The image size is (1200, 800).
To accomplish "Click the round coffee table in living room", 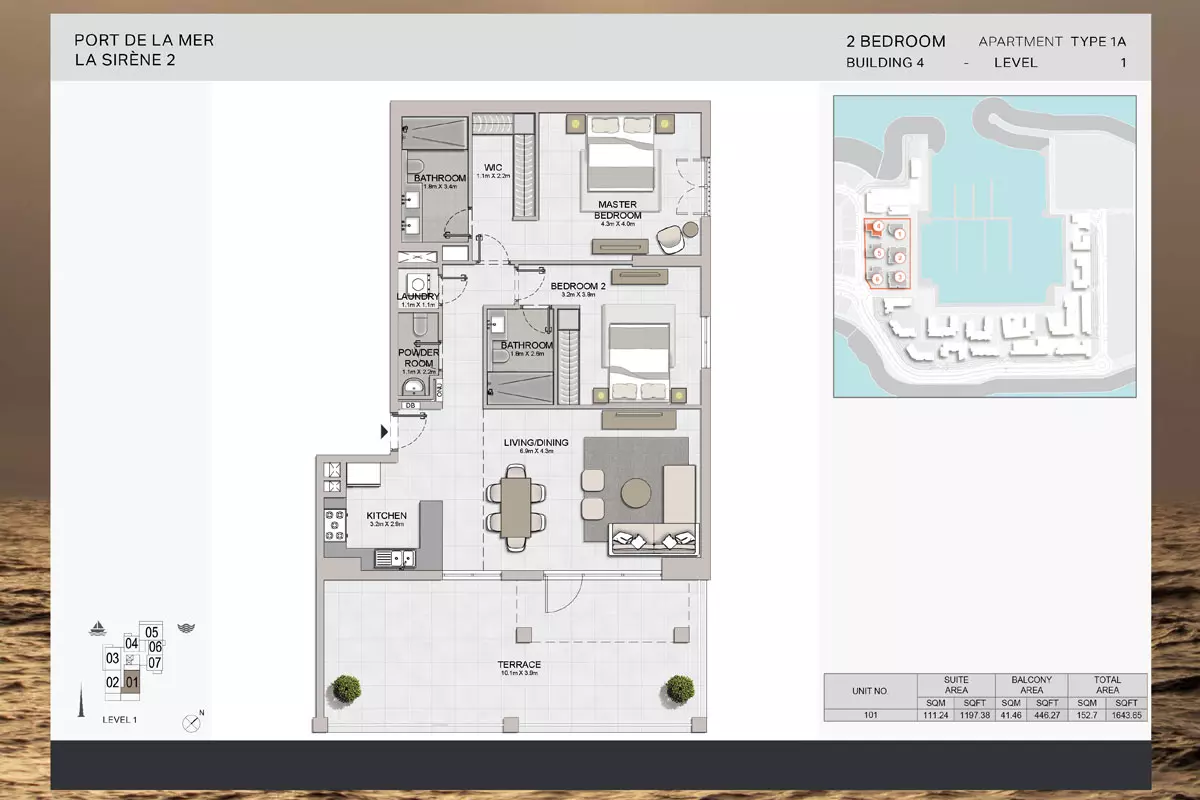I will (635, 494).
